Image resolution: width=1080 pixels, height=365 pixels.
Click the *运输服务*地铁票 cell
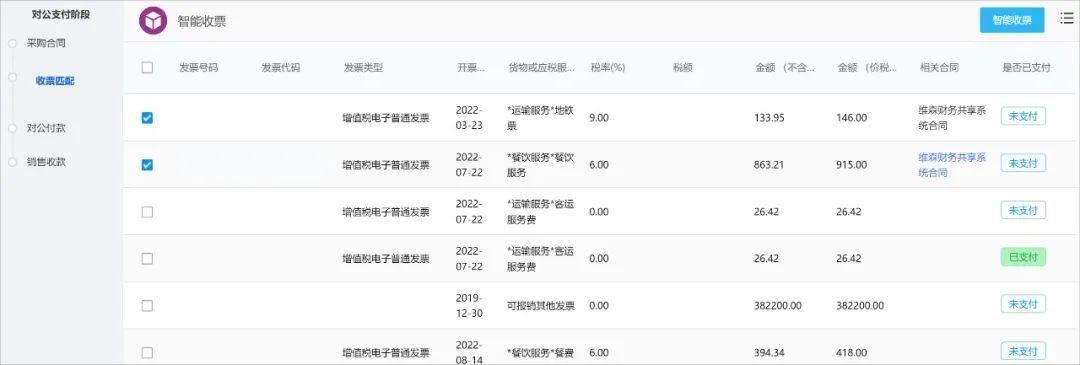pyautogui.click(x=540, y=118)
